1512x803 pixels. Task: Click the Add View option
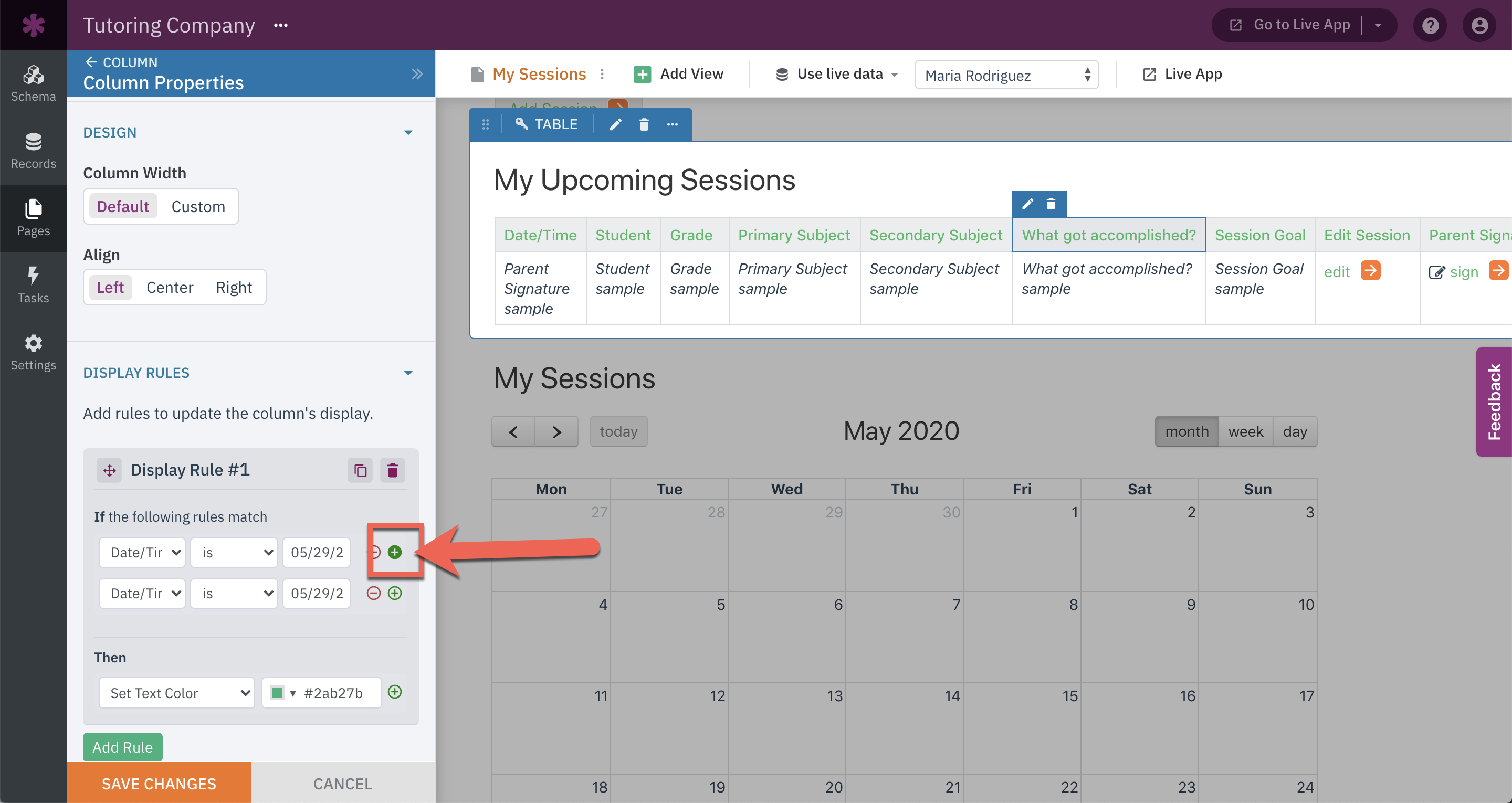click(678, 74)
